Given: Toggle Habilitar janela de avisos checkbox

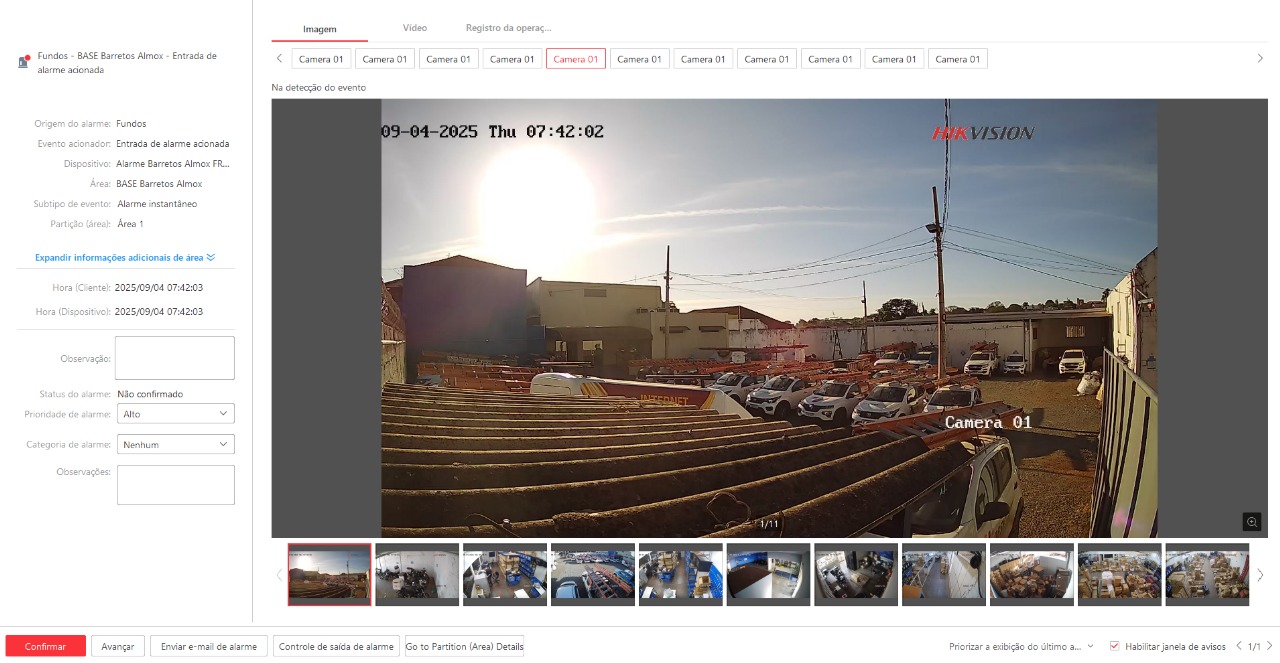Looking at the screenshot, I should tap(1115, 646).
